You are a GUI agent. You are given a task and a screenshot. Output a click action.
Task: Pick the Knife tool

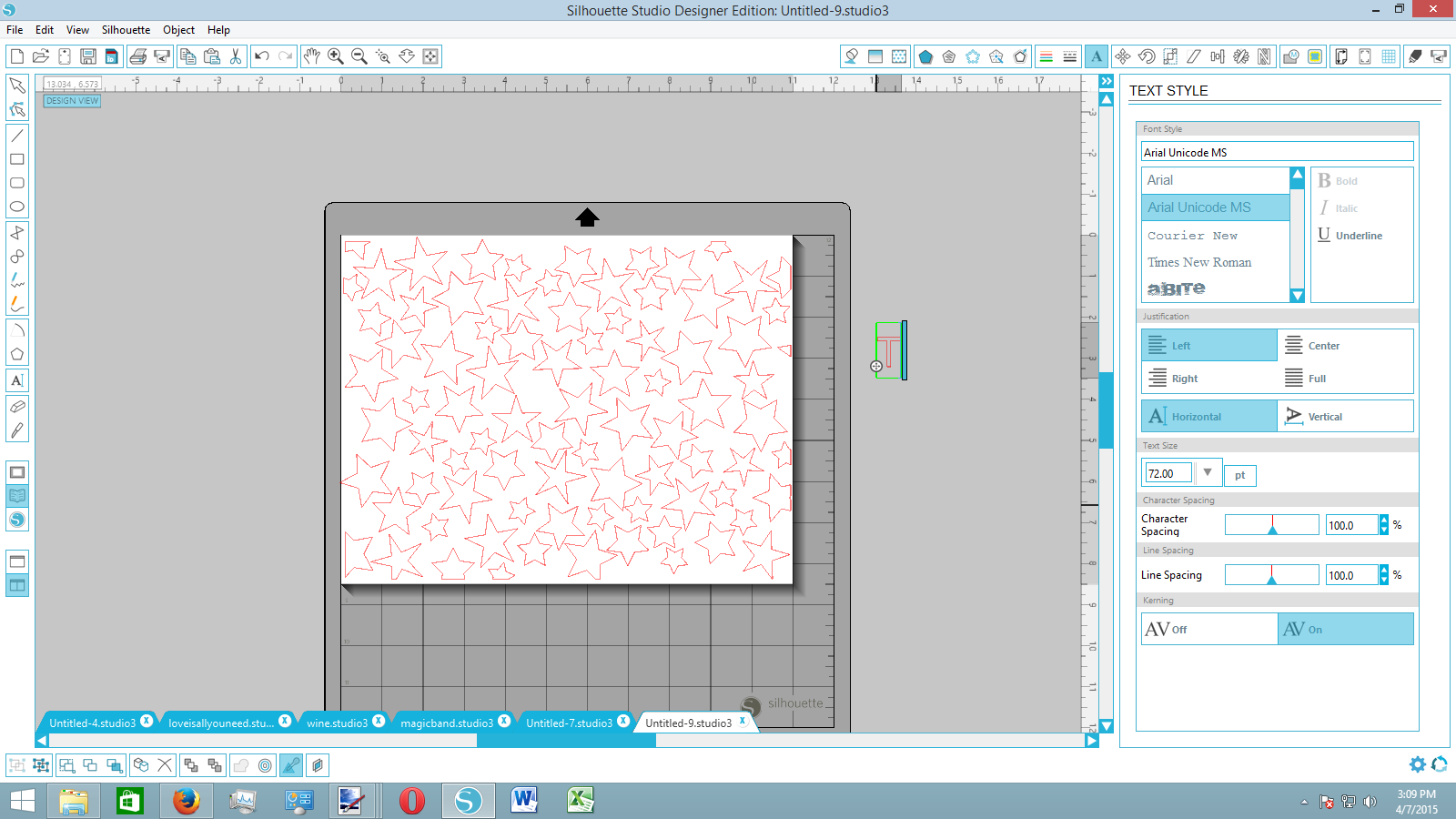[x=17, y=430]
